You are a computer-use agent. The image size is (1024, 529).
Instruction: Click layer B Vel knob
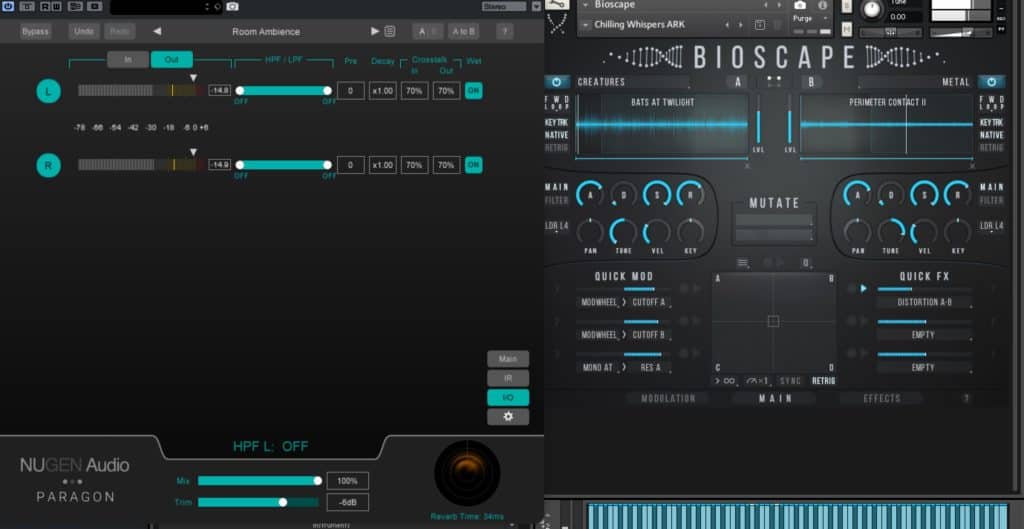924,232
